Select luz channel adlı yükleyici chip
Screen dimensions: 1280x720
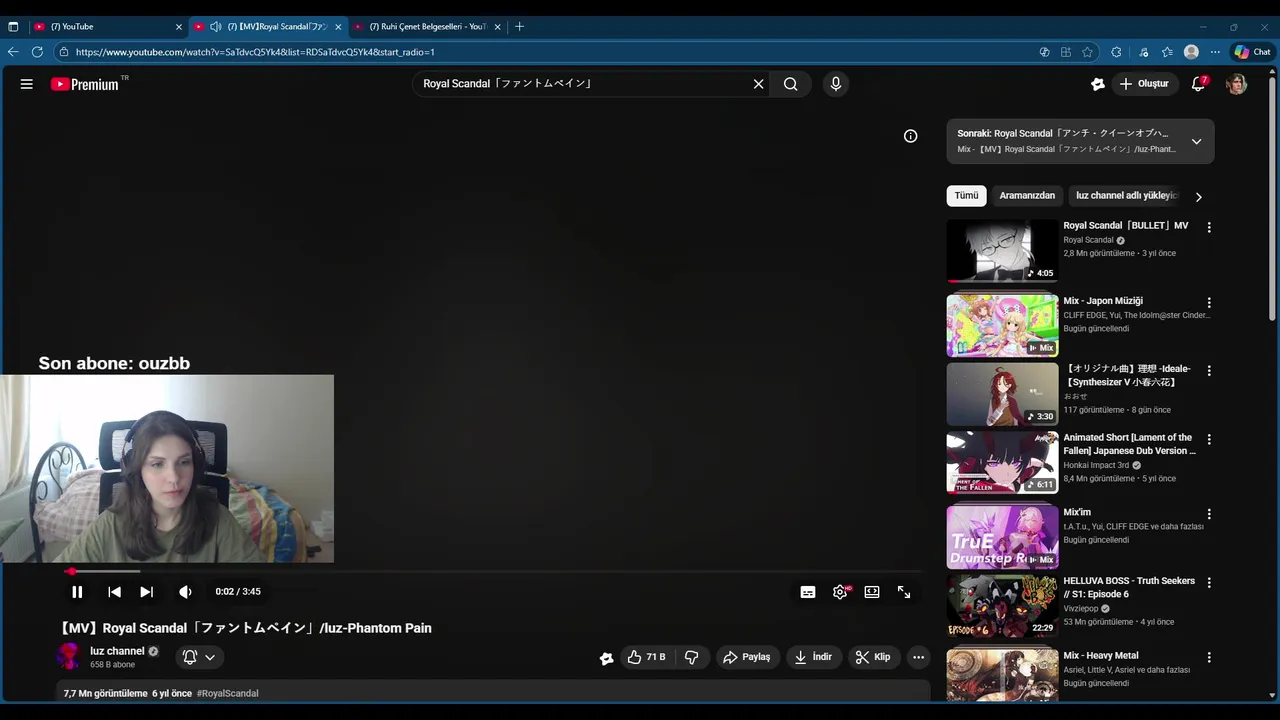1126,196
